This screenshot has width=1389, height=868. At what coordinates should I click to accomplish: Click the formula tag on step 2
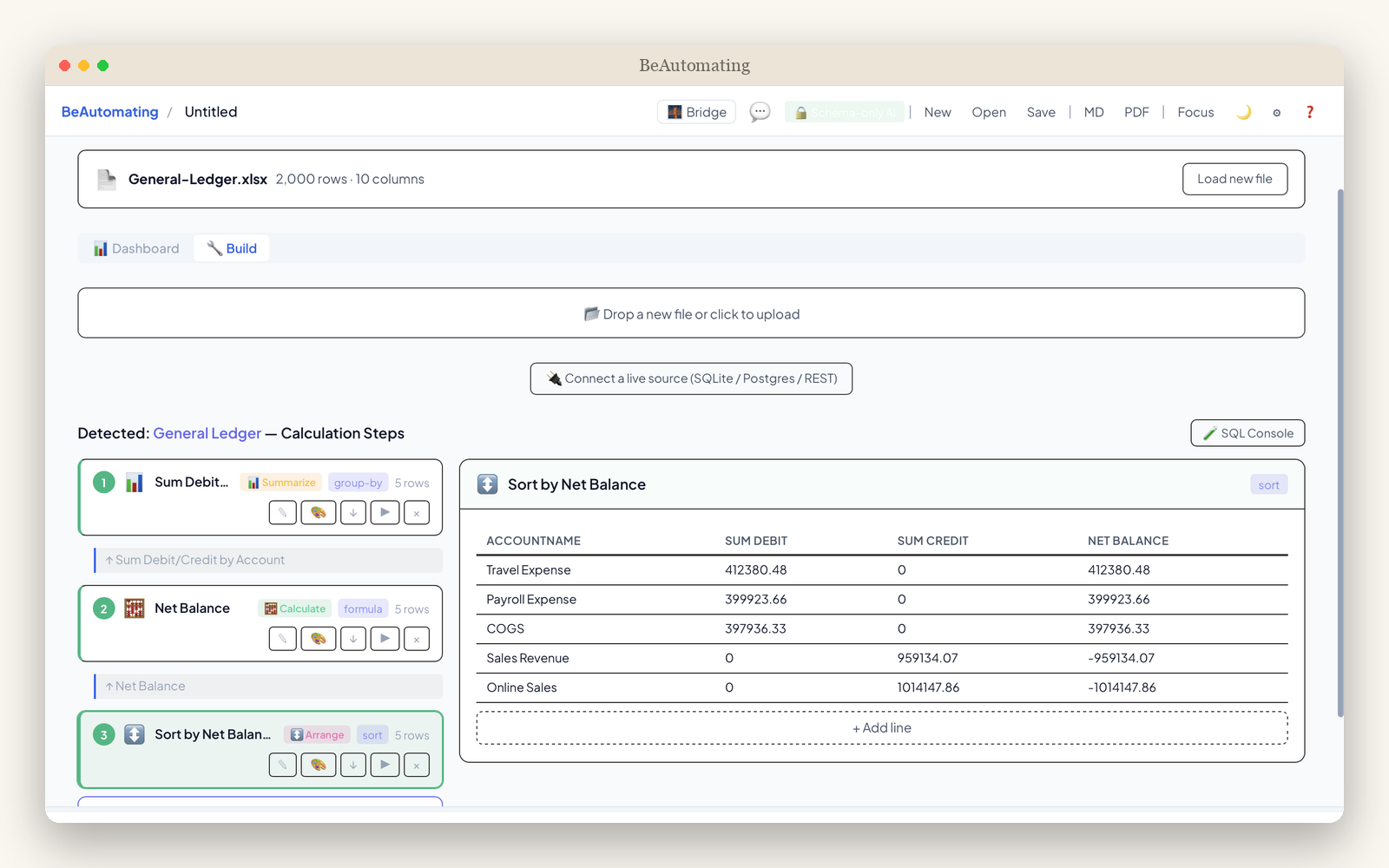point(363,608)
